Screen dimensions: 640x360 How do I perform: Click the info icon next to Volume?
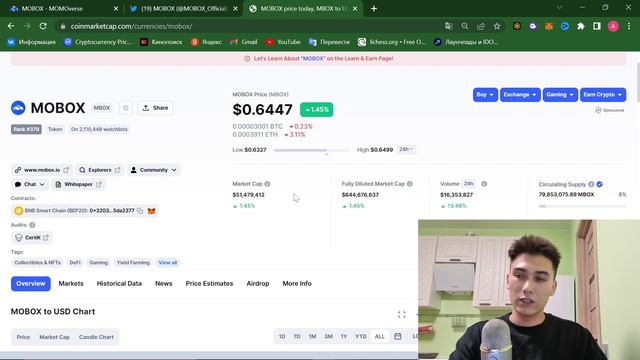484,184
